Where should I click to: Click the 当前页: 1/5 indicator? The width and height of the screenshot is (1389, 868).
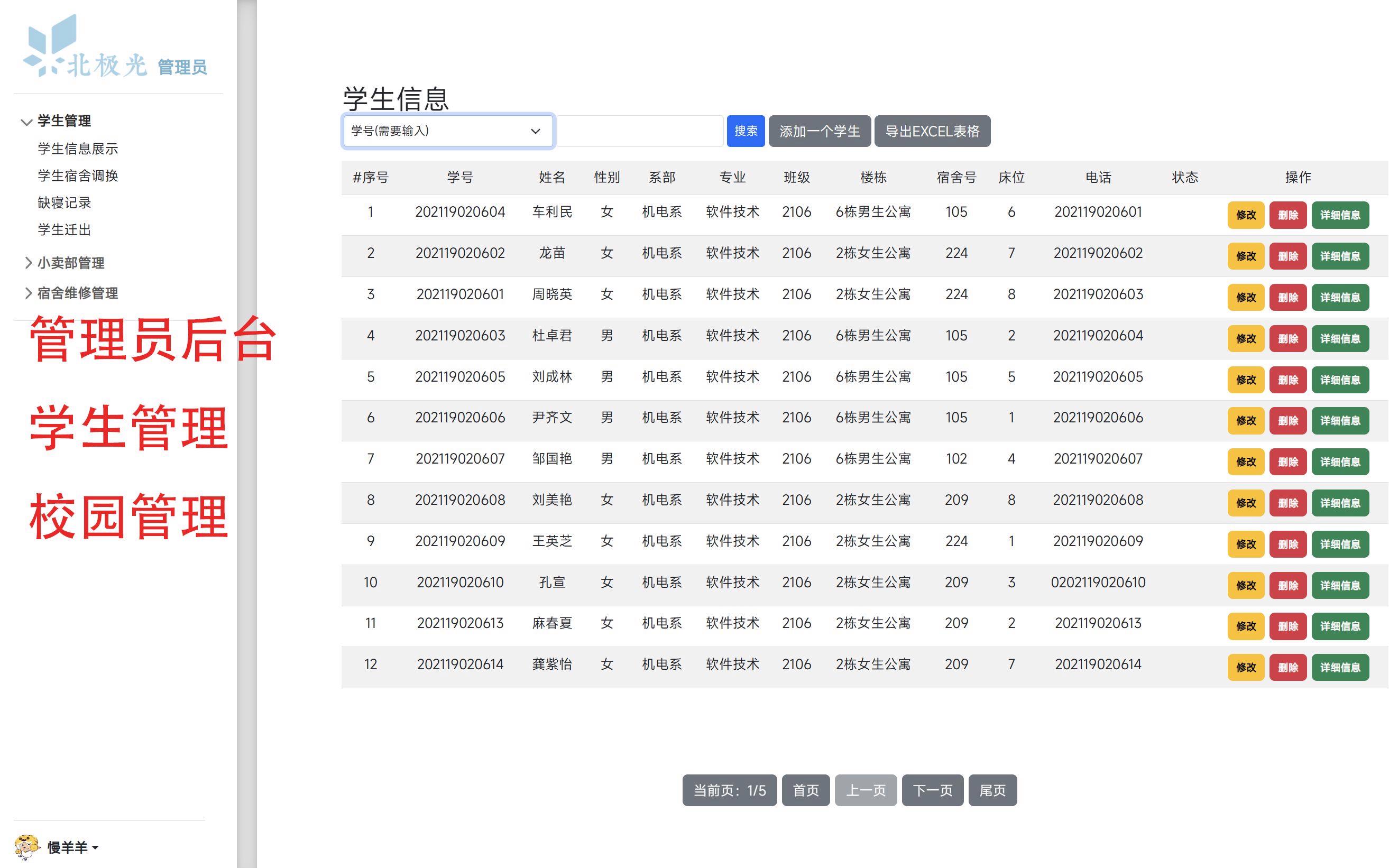click(729, 790)
